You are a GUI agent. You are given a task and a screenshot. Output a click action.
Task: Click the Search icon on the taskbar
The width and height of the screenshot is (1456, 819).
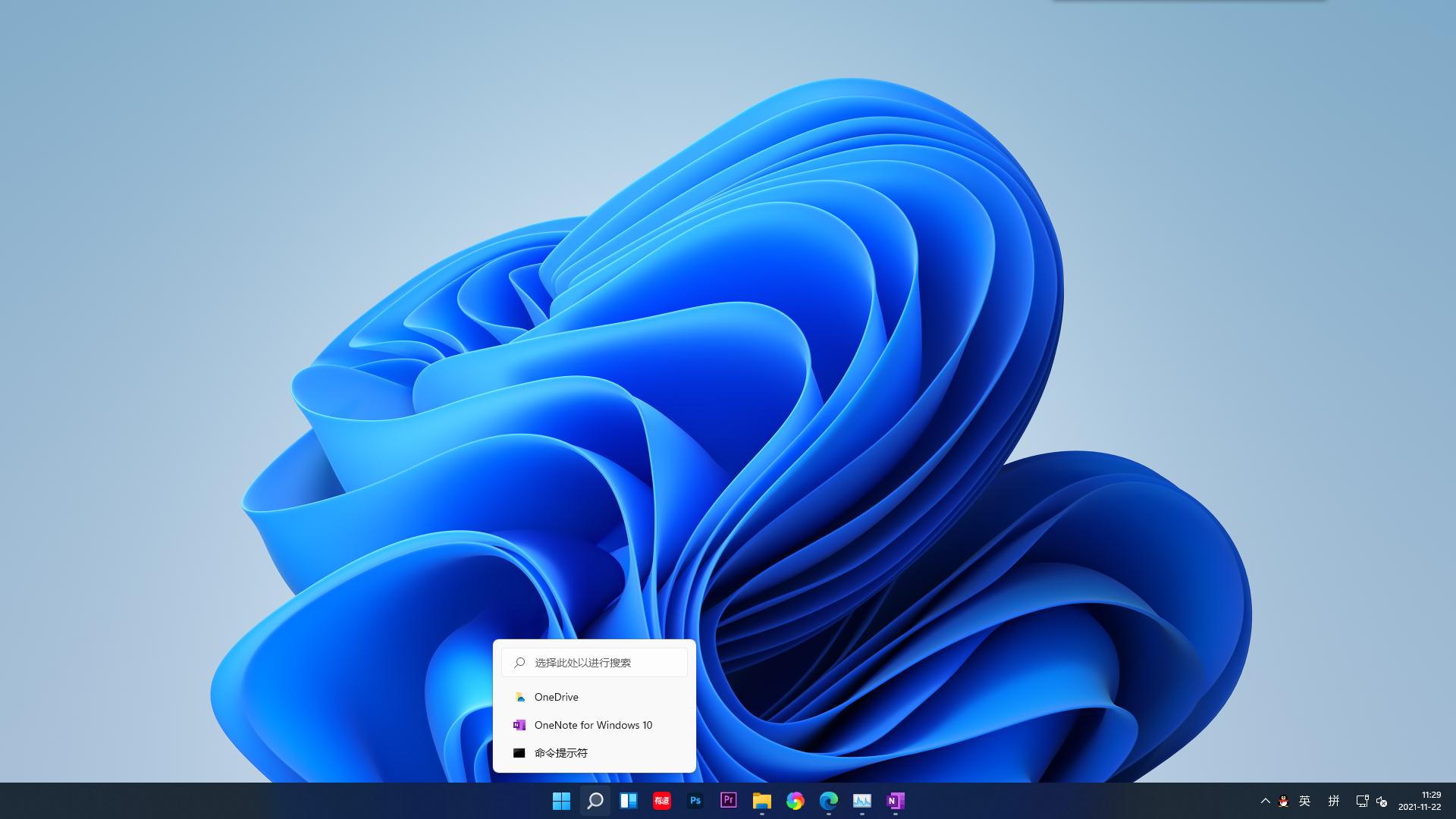point(595,801)
